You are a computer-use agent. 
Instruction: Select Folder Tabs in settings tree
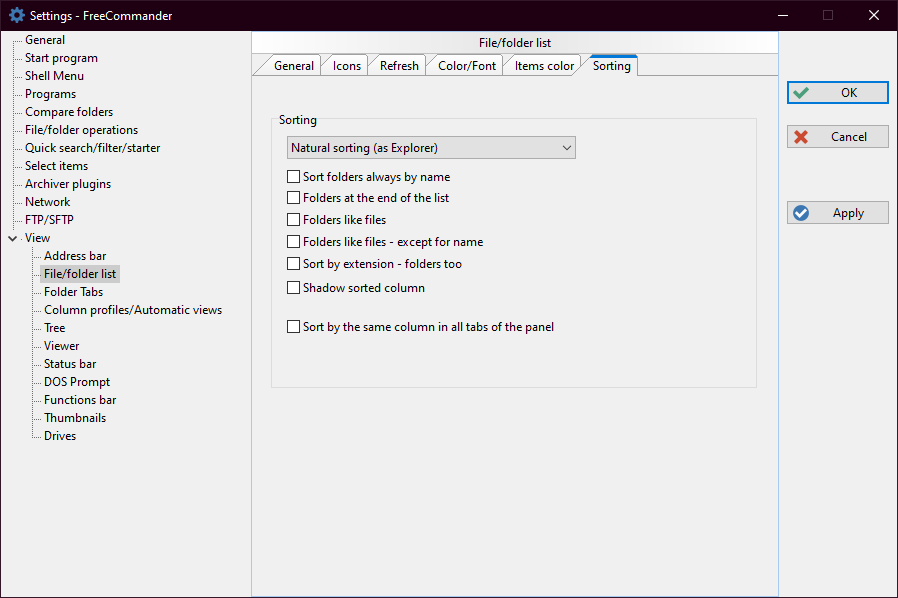click(73, 292)
